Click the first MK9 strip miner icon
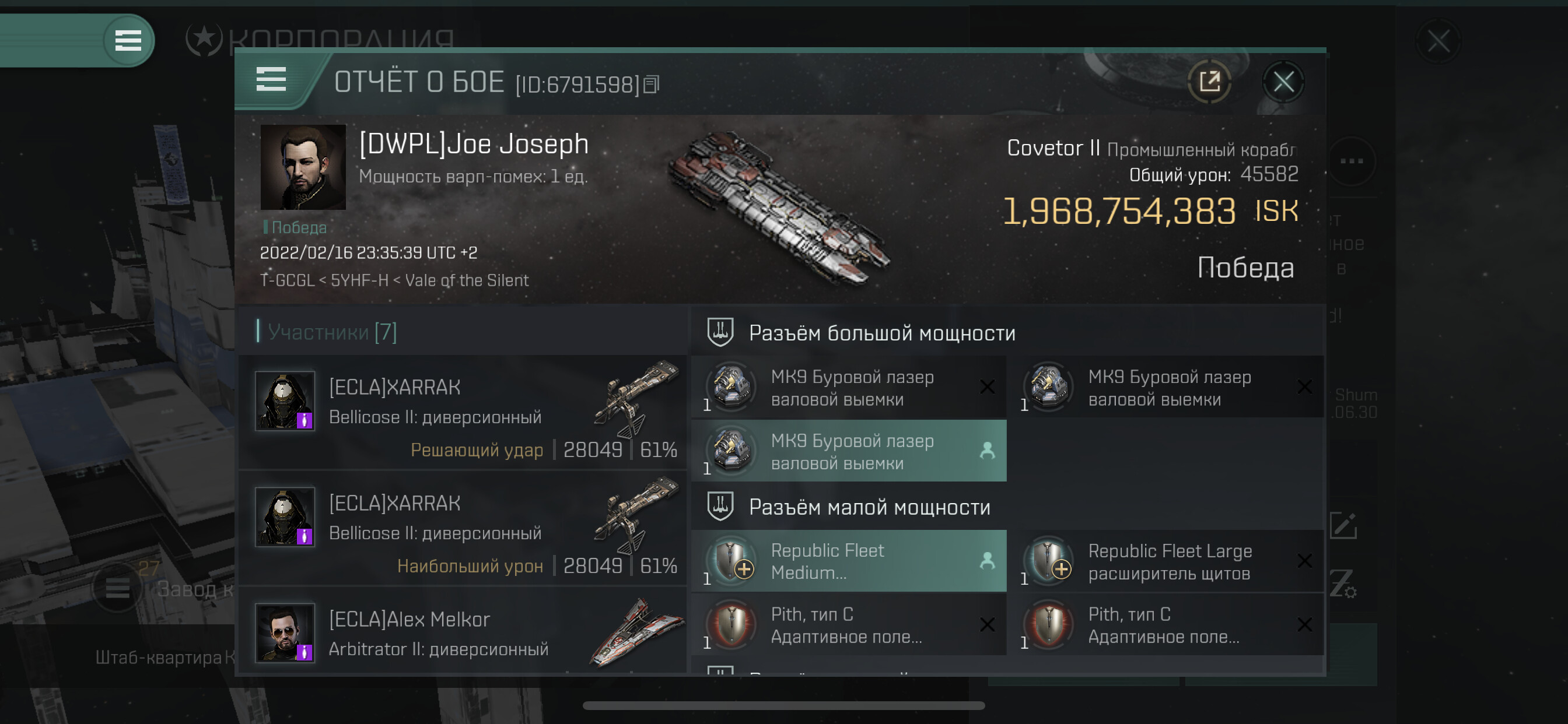1568x724 pixels. pos(731,387)
